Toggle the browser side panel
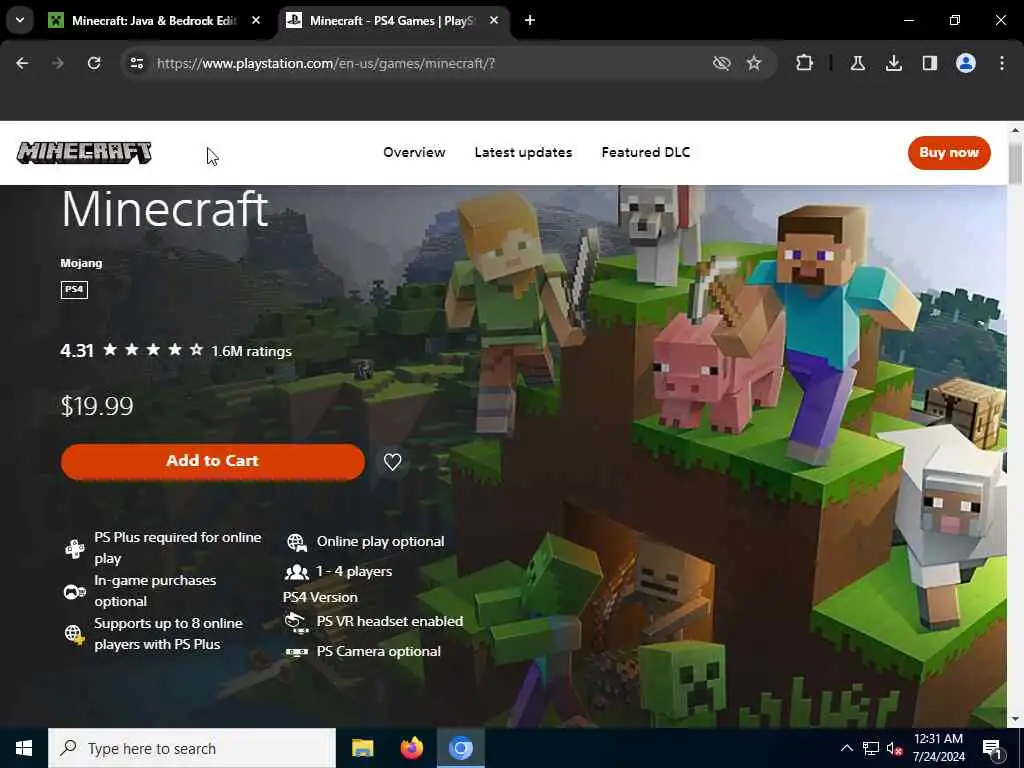The height and width of the screenshot is (768, 1024). 930,63
